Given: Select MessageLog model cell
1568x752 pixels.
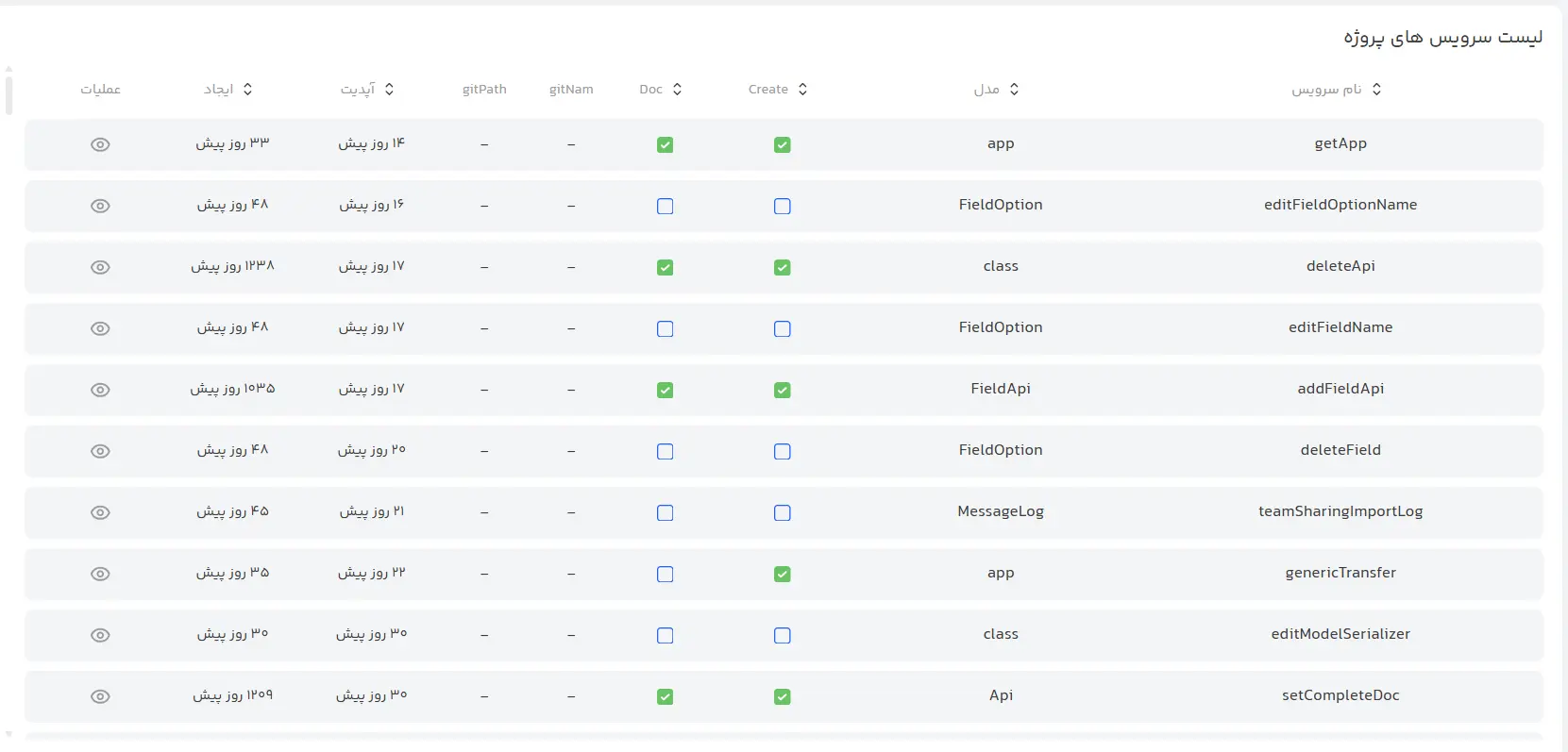Looking at the screenshot, I should click(x=1001, y=511).
